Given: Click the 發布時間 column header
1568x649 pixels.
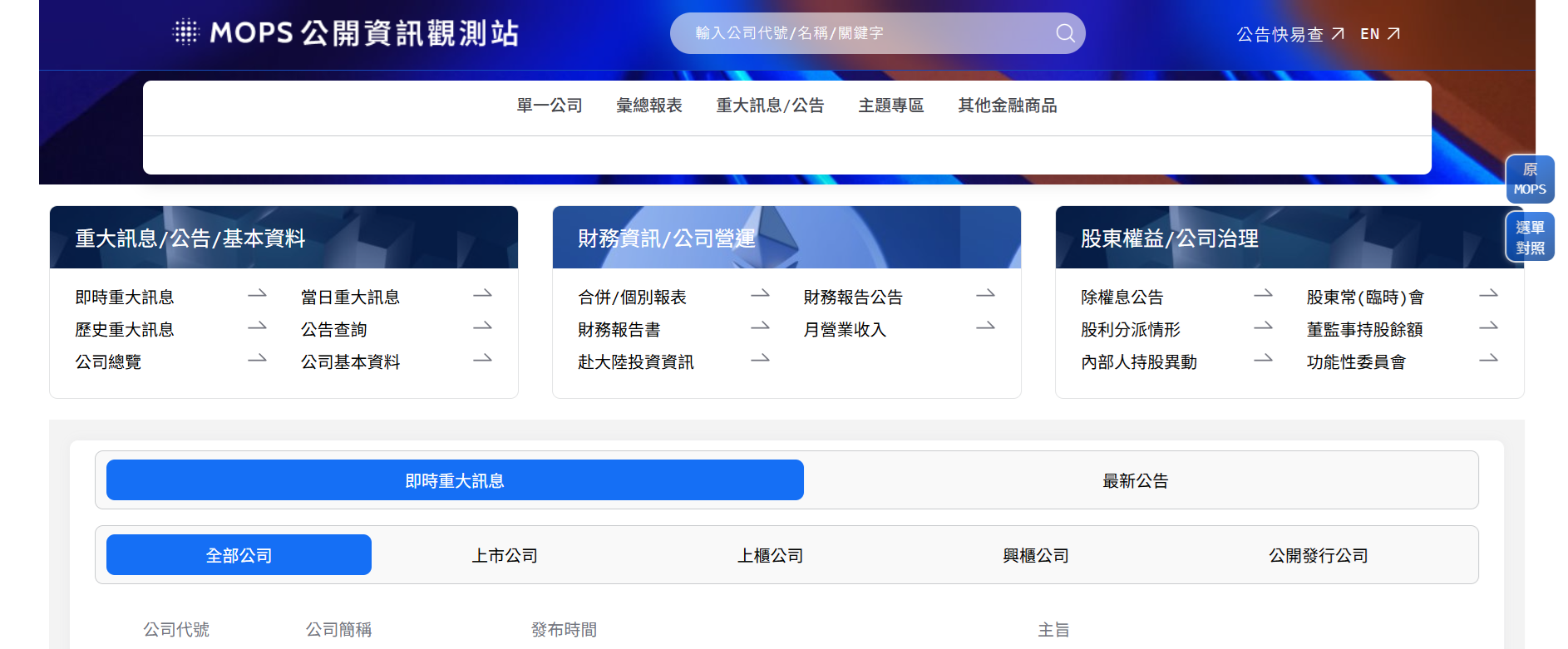Looking at the screenshot, I should tap(564, 630).
